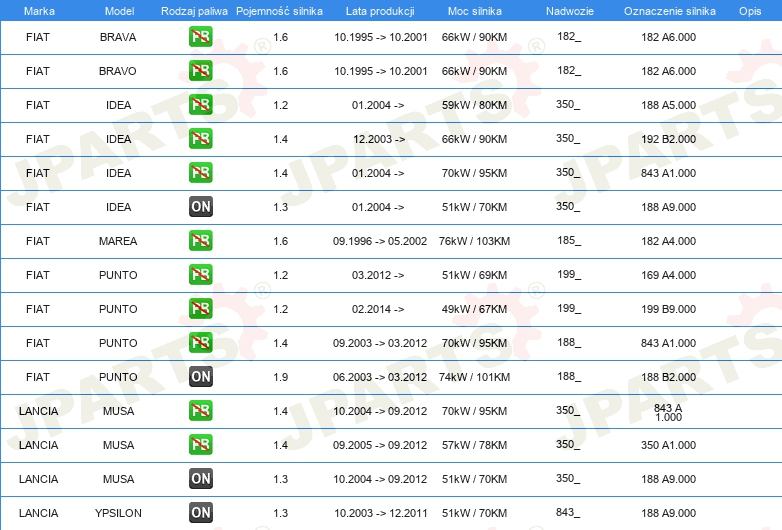
Task: Click LANCIA brand in YPSILON row
Action: click(x=38, y=513)
